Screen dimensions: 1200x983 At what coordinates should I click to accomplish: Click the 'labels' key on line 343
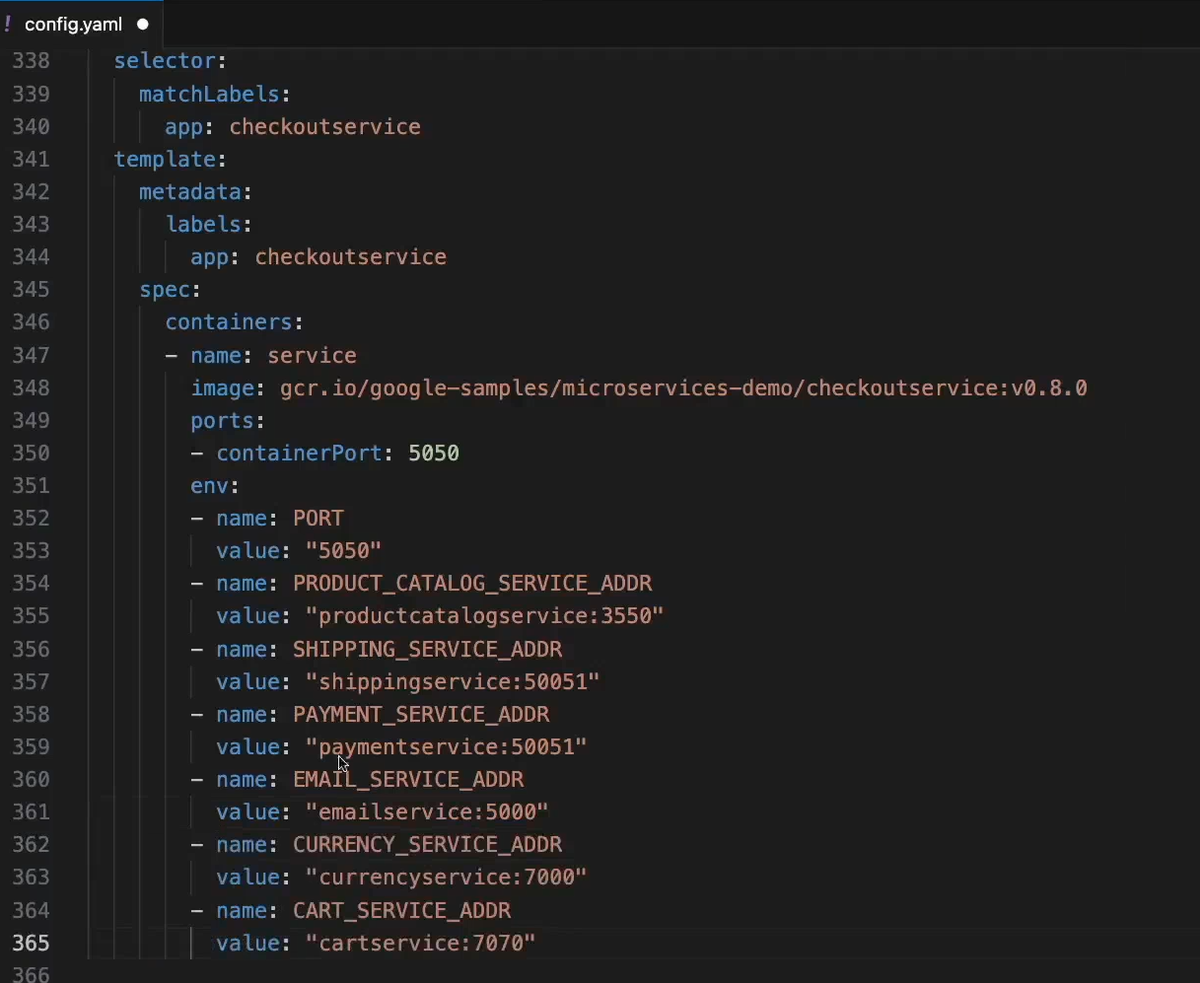[x=203, y=224]
